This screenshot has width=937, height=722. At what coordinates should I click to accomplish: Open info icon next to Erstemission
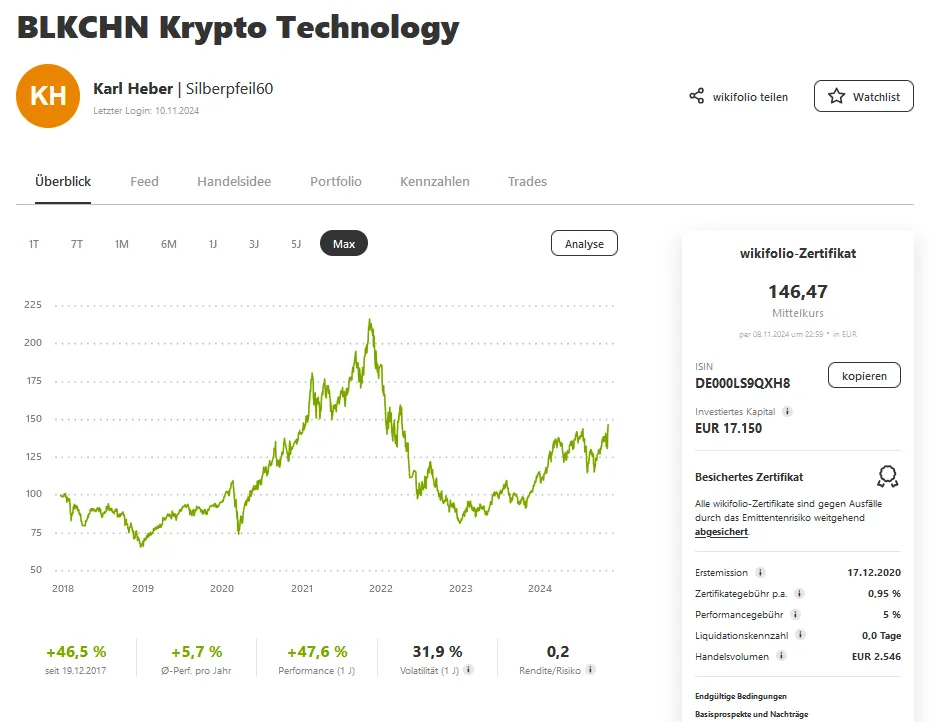point(760,573)
